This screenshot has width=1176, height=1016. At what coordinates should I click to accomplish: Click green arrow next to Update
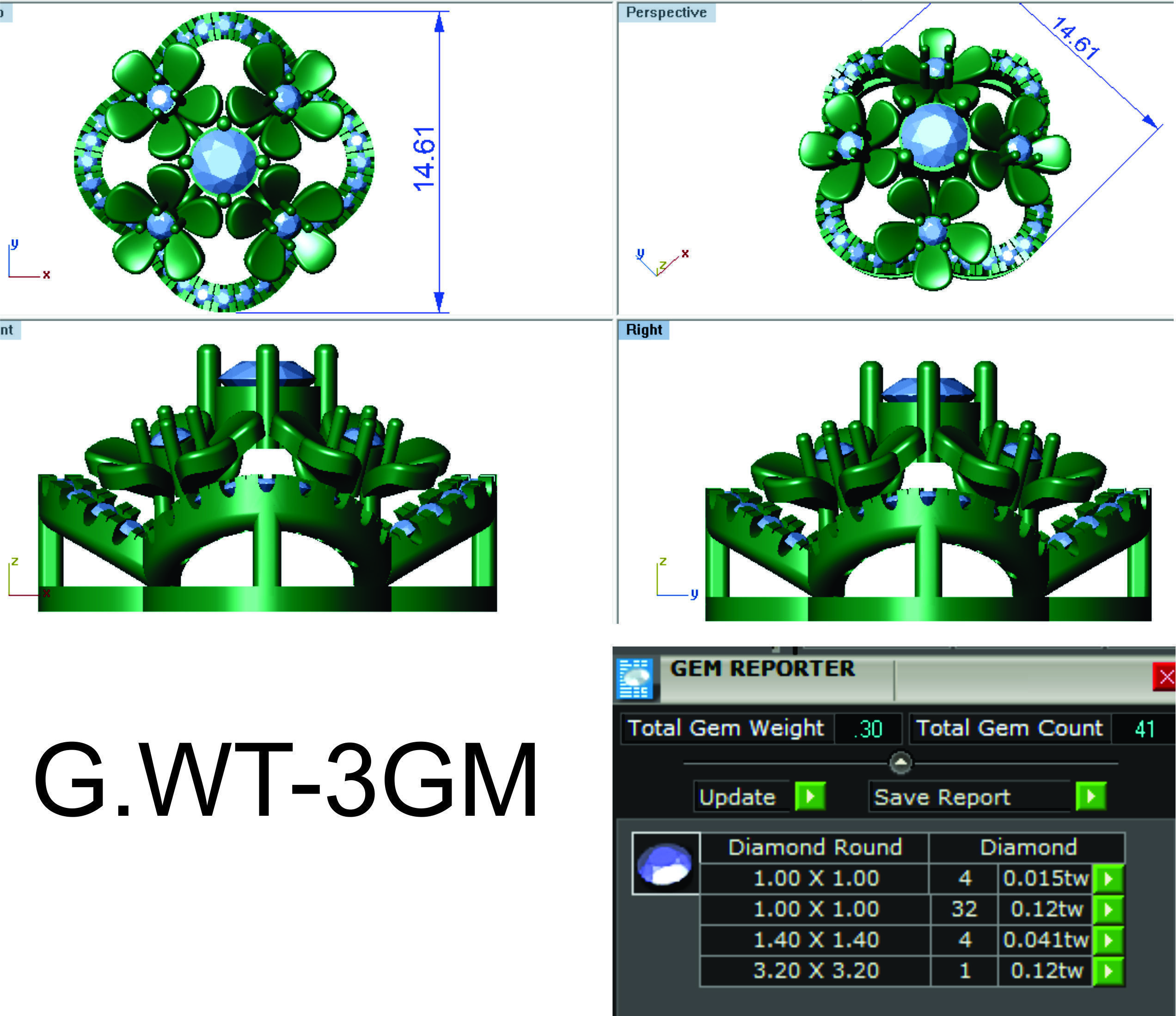click(x=810, y=796)
